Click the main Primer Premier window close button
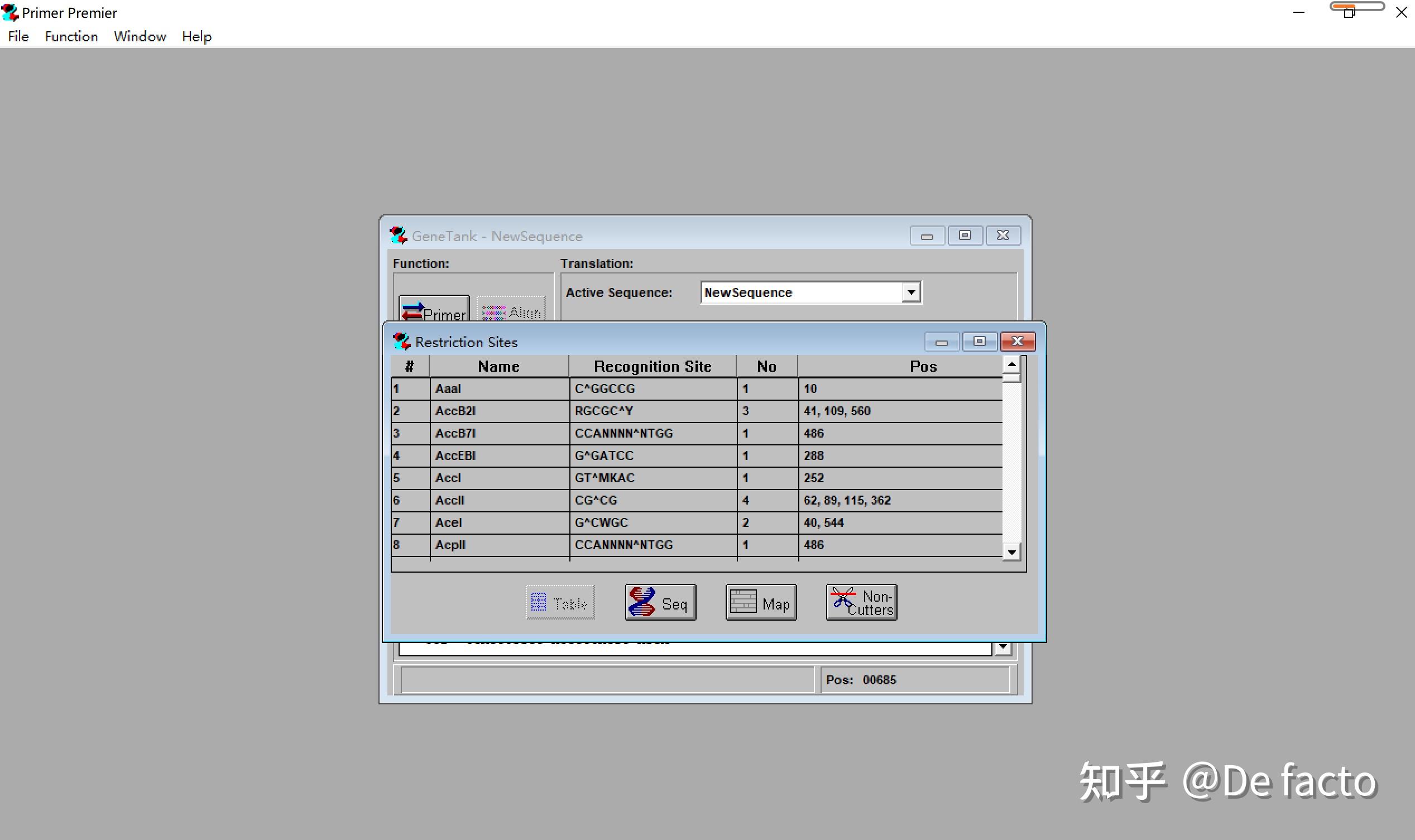Screen dimensions: 1415x840 (x=1401, y=12)
